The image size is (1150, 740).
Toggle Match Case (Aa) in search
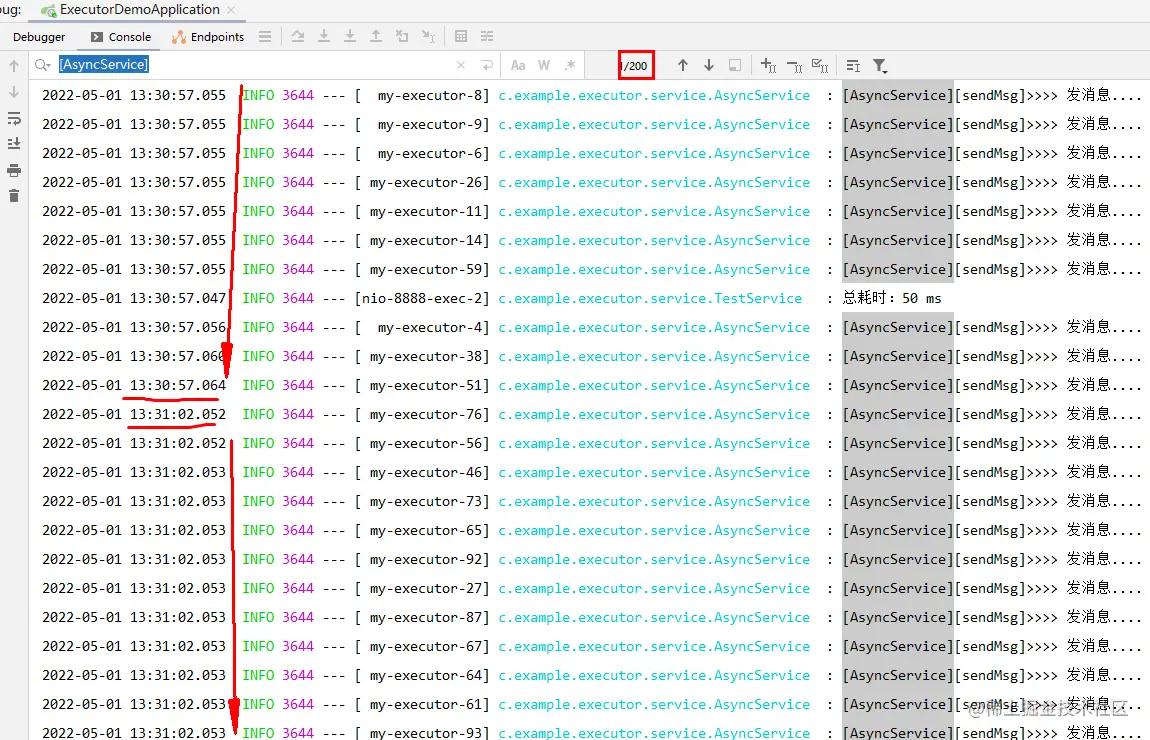coord(518,65)
